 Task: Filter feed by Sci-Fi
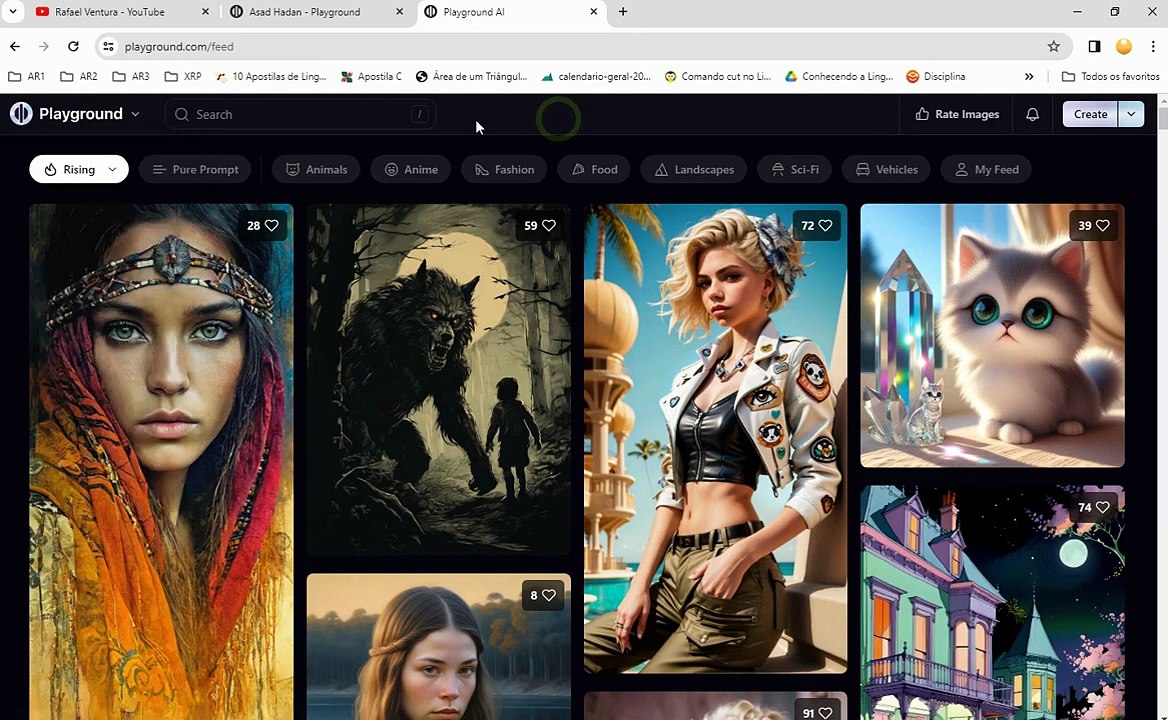point(795,169)
